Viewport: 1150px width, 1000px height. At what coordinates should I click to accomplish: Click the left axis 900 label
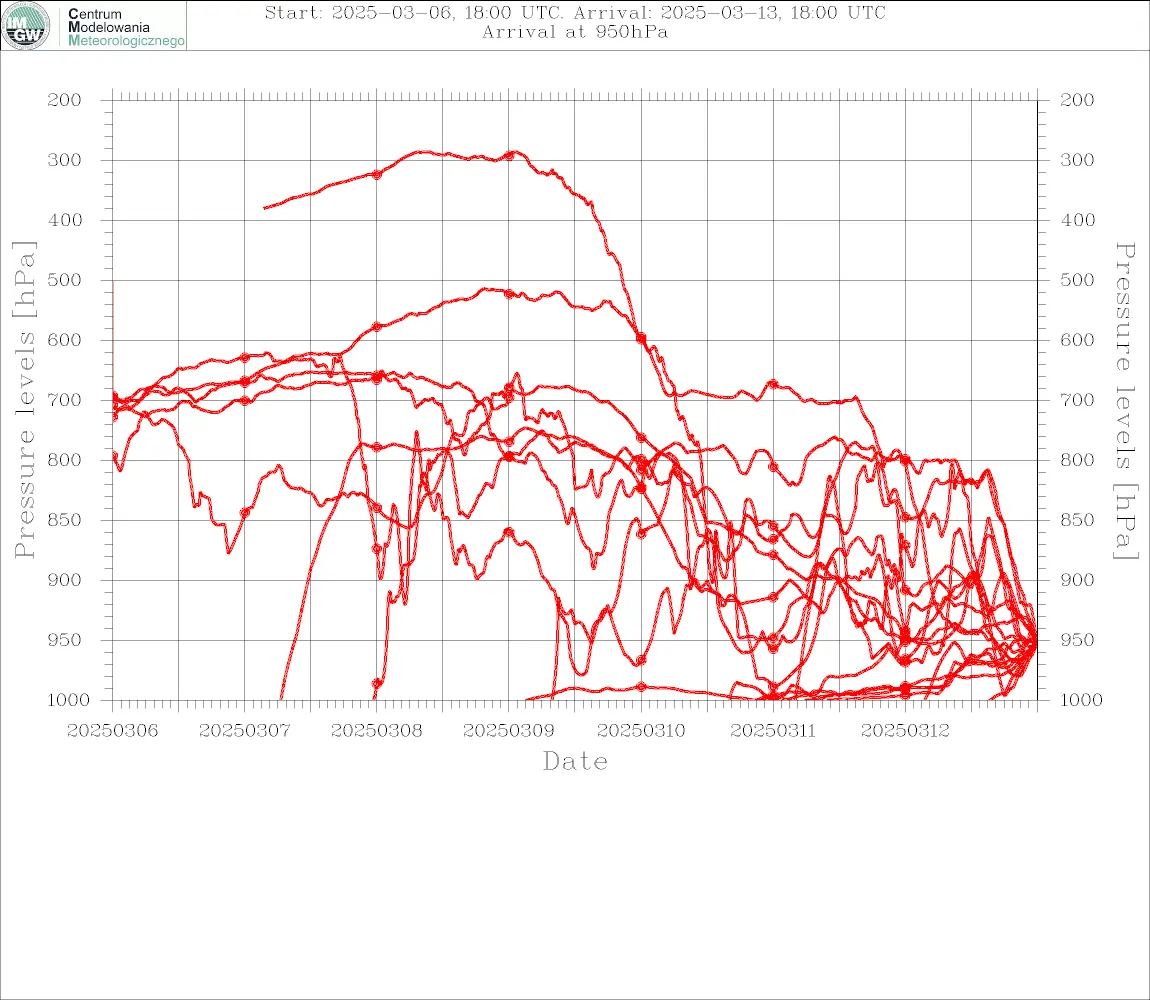64,580
